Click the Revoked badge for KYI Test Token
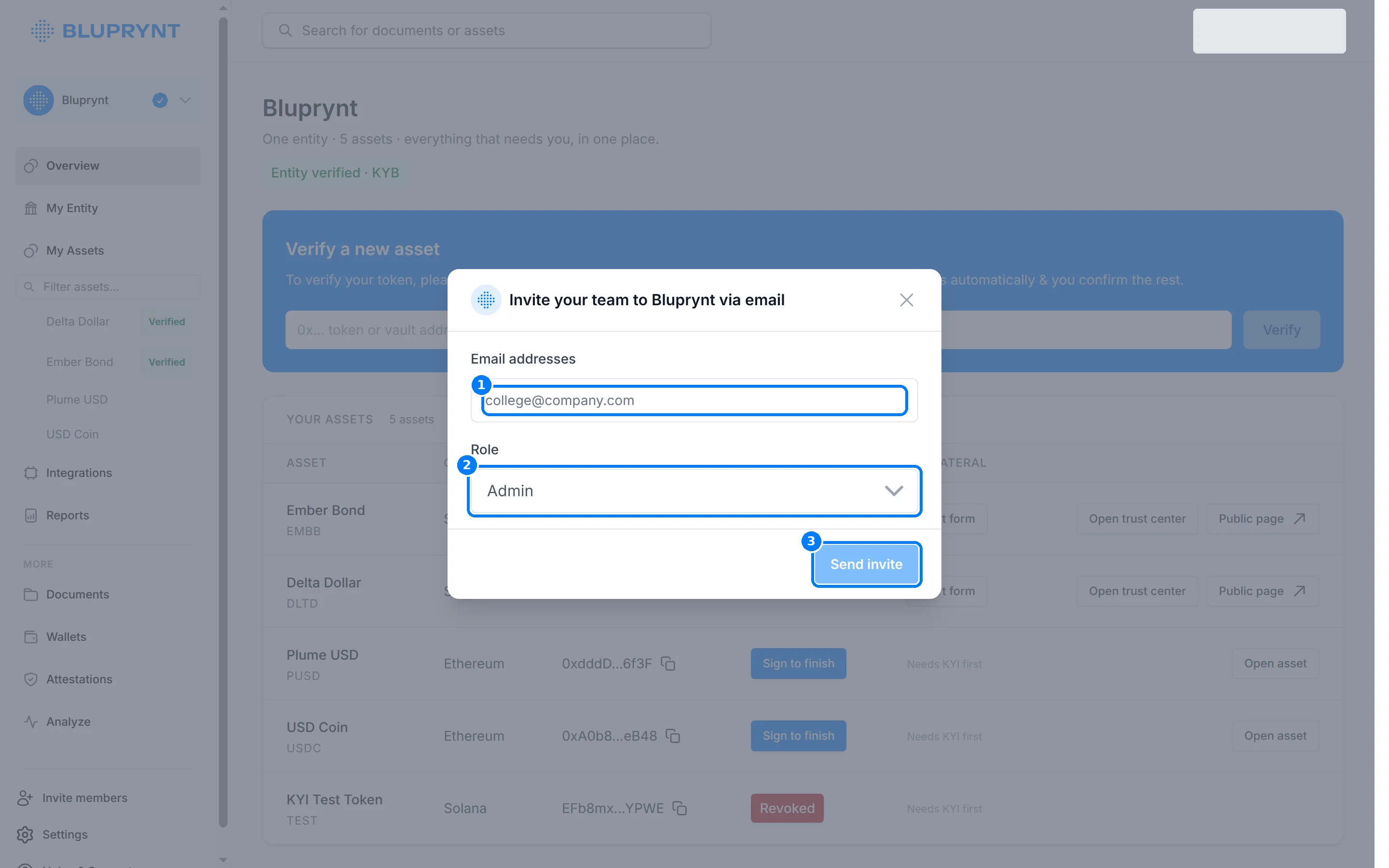 [787, 808]
